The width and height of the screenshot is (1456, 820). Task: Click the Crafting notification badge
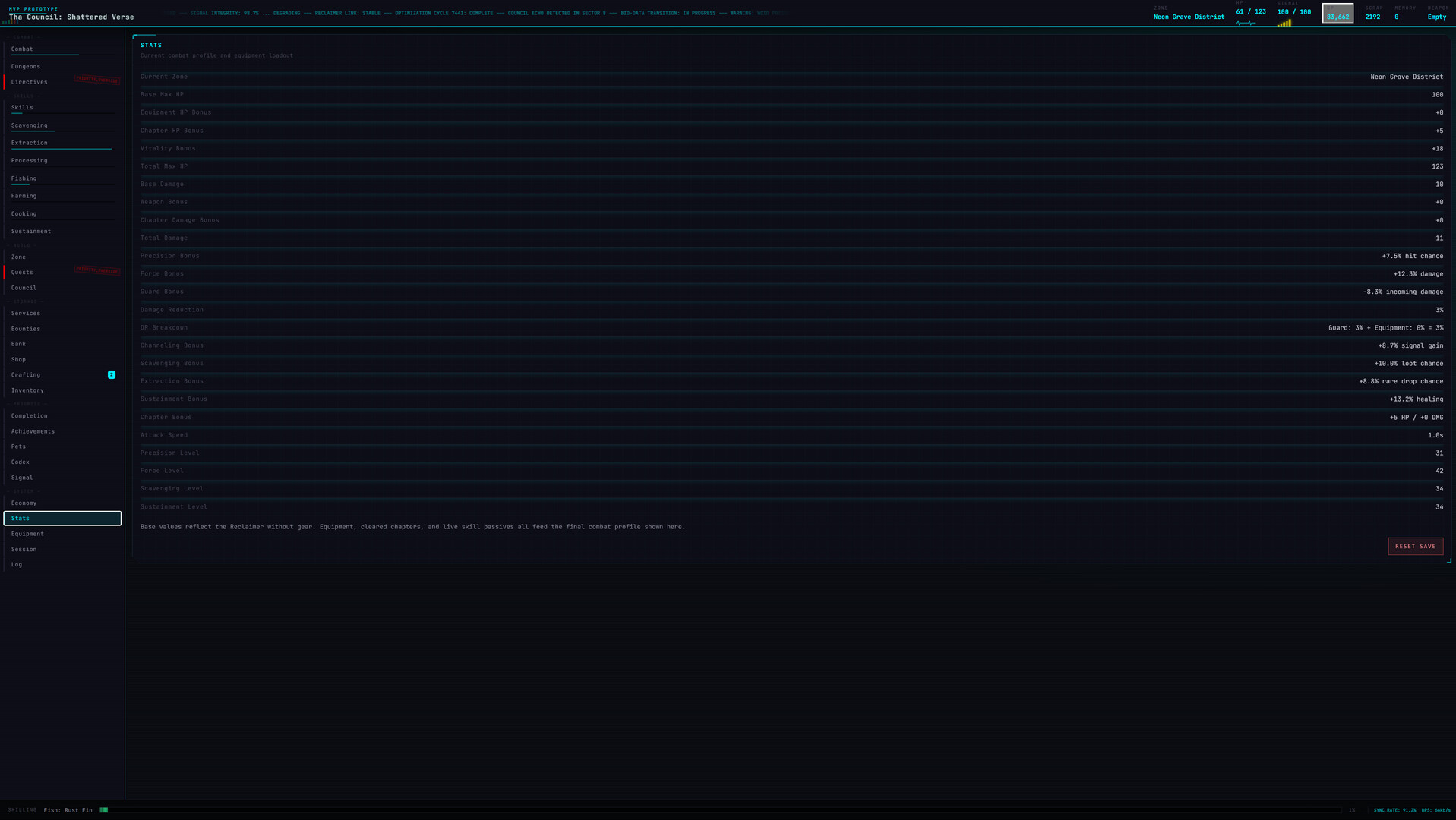click(x=112, y=375)
